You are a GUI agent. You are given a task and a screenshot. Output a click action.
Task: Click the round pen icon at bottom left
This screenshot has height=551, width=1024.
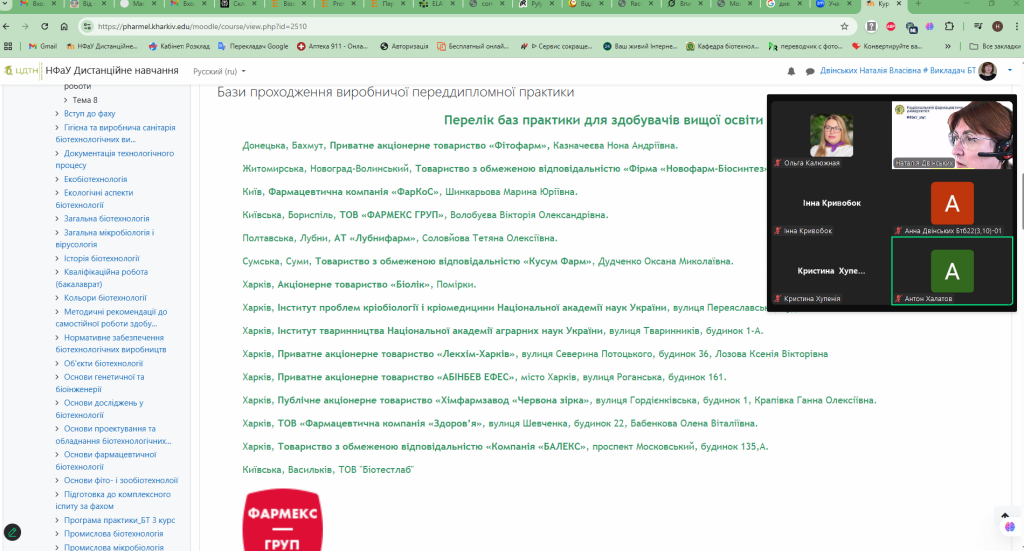tap(12, 532)
